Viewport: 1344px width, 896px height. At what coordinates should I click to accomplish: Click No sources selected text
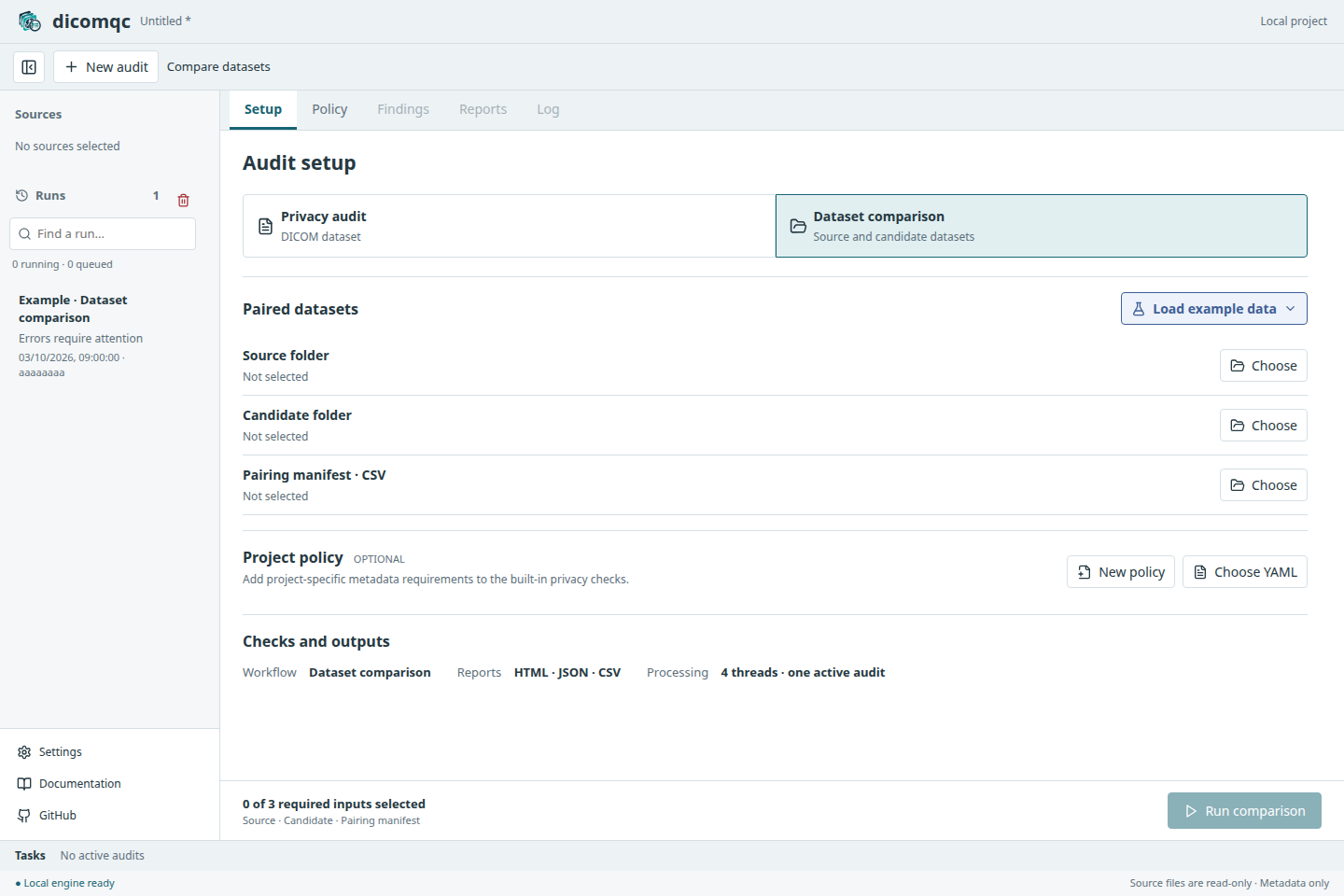pos(67,147)
